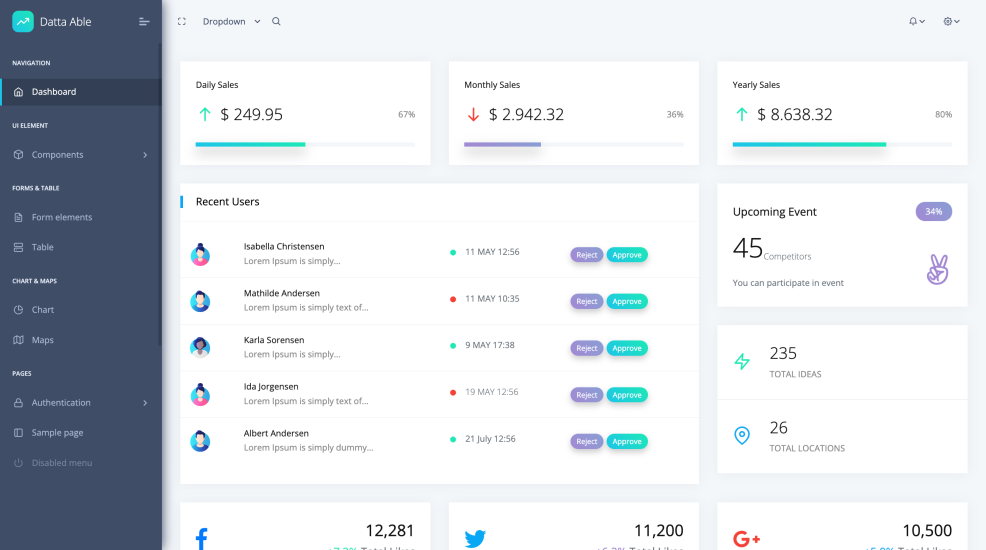The width and height of the screenshot is (986, 550).
Task: Open the Dropdown menu in header
Action: [x=231, y=21]
